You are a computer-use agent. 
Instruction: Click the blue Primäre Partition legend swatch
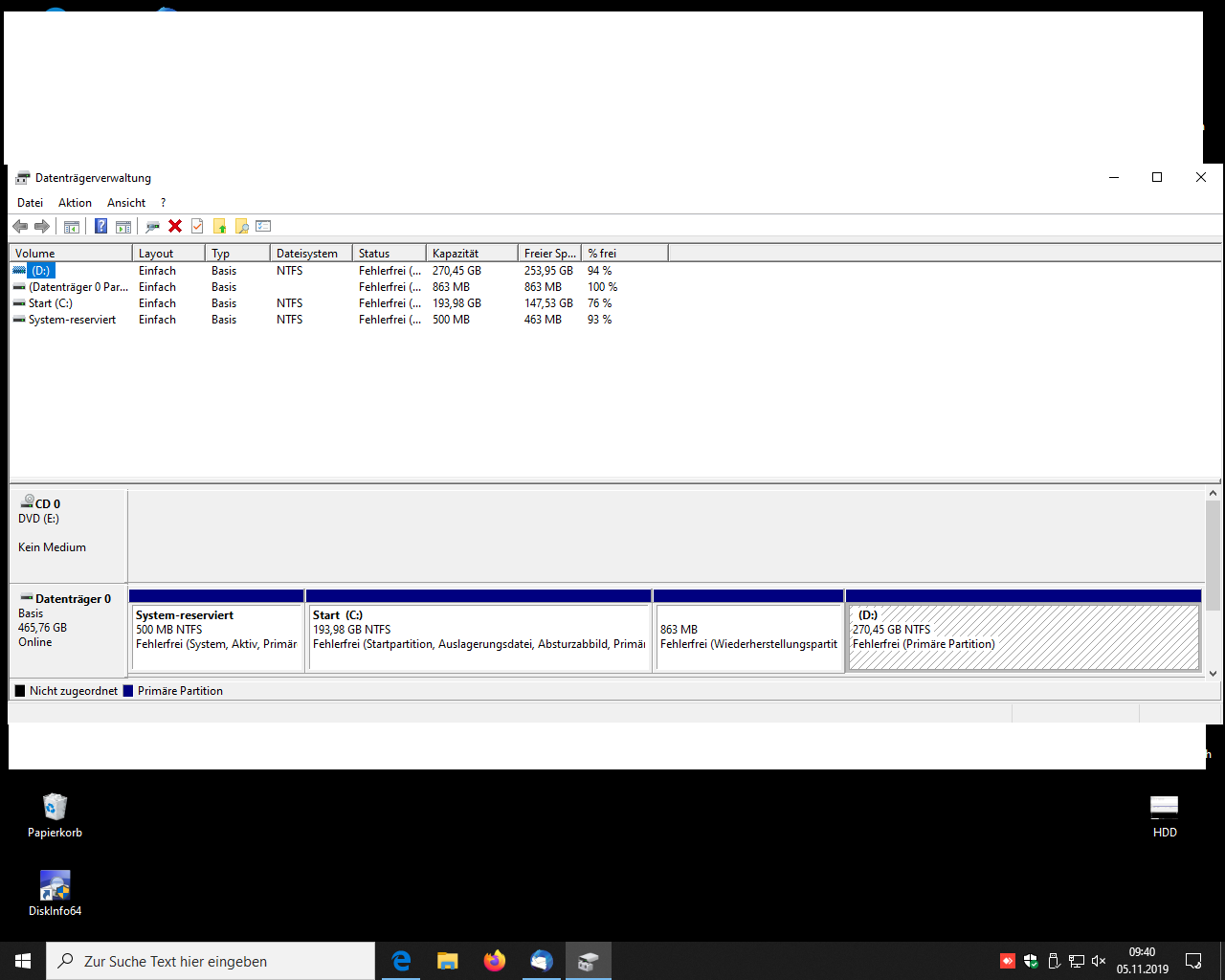click(128, 691)
